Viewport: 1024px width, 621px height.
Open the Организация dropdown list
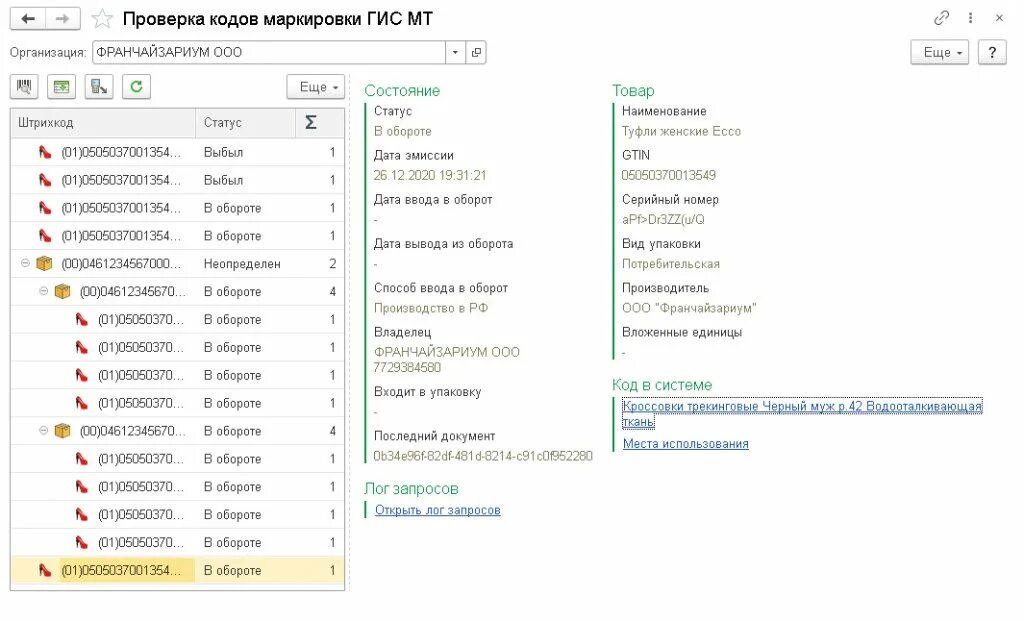tap(456, 52)
